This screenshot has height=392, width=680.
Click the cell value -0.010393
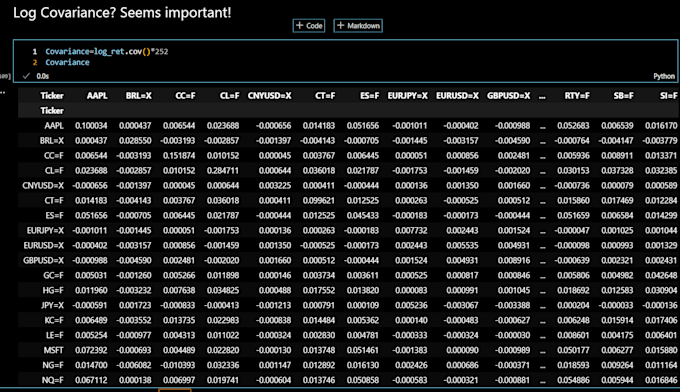pyautogui.click(x=178, y=365)
